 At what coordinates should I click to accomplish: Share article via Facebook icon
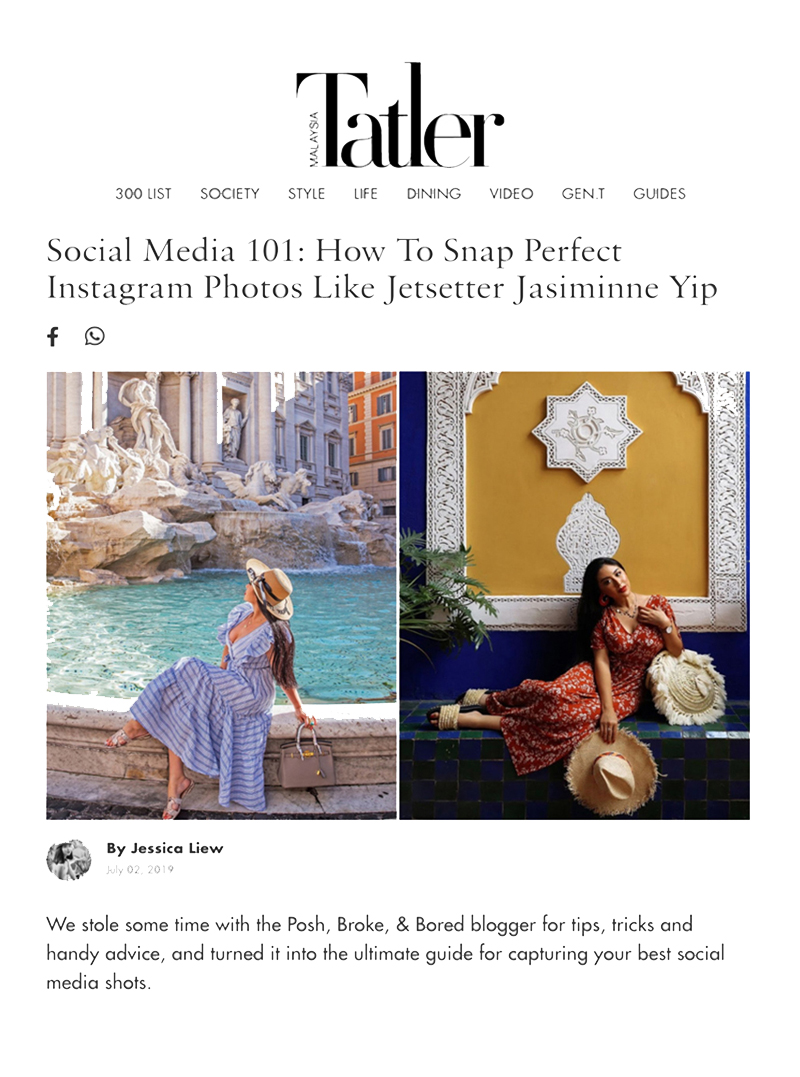[53, 337]
